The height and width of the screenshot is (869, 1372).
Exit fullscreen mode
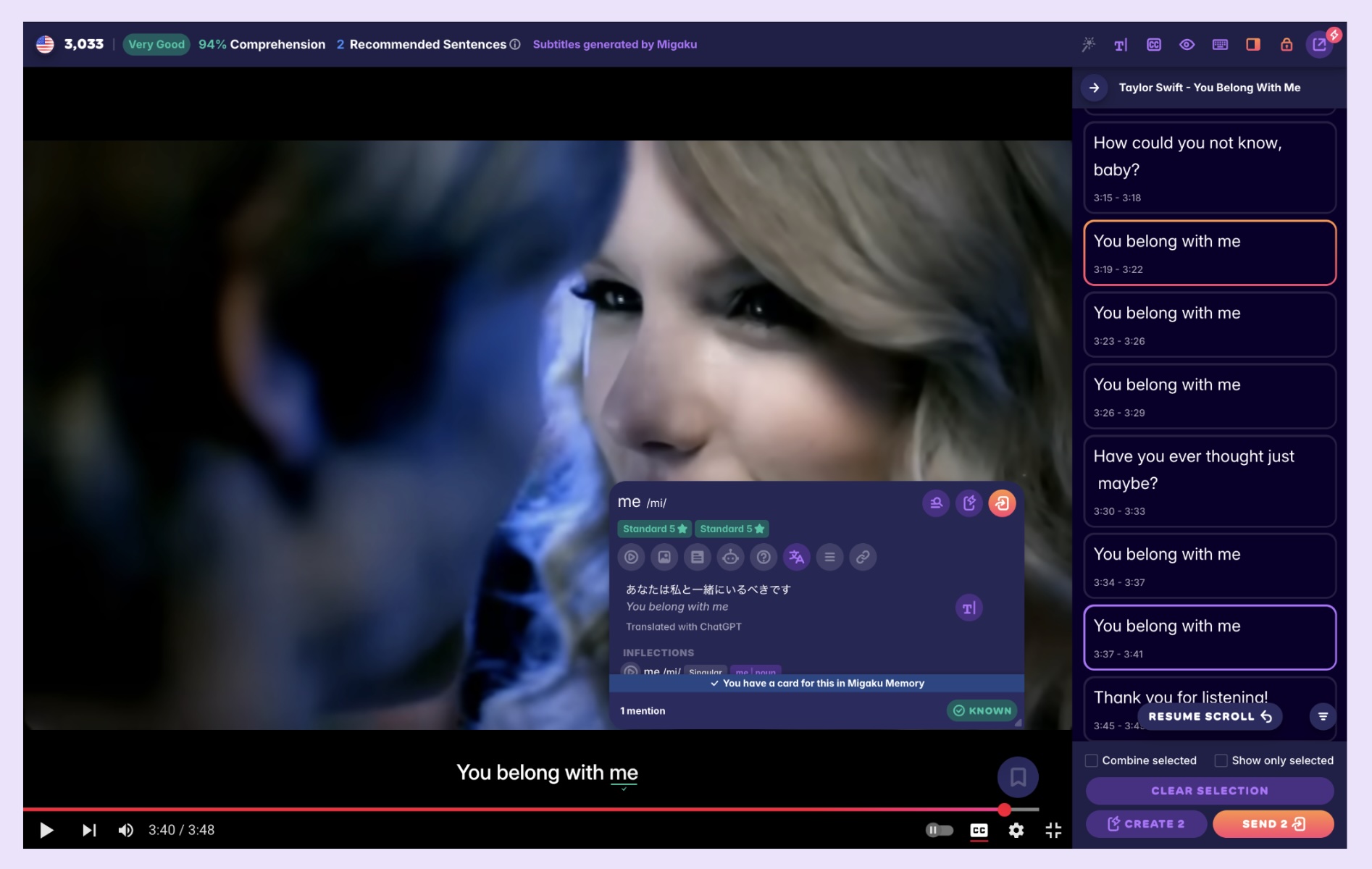(x=1053, y=830)
